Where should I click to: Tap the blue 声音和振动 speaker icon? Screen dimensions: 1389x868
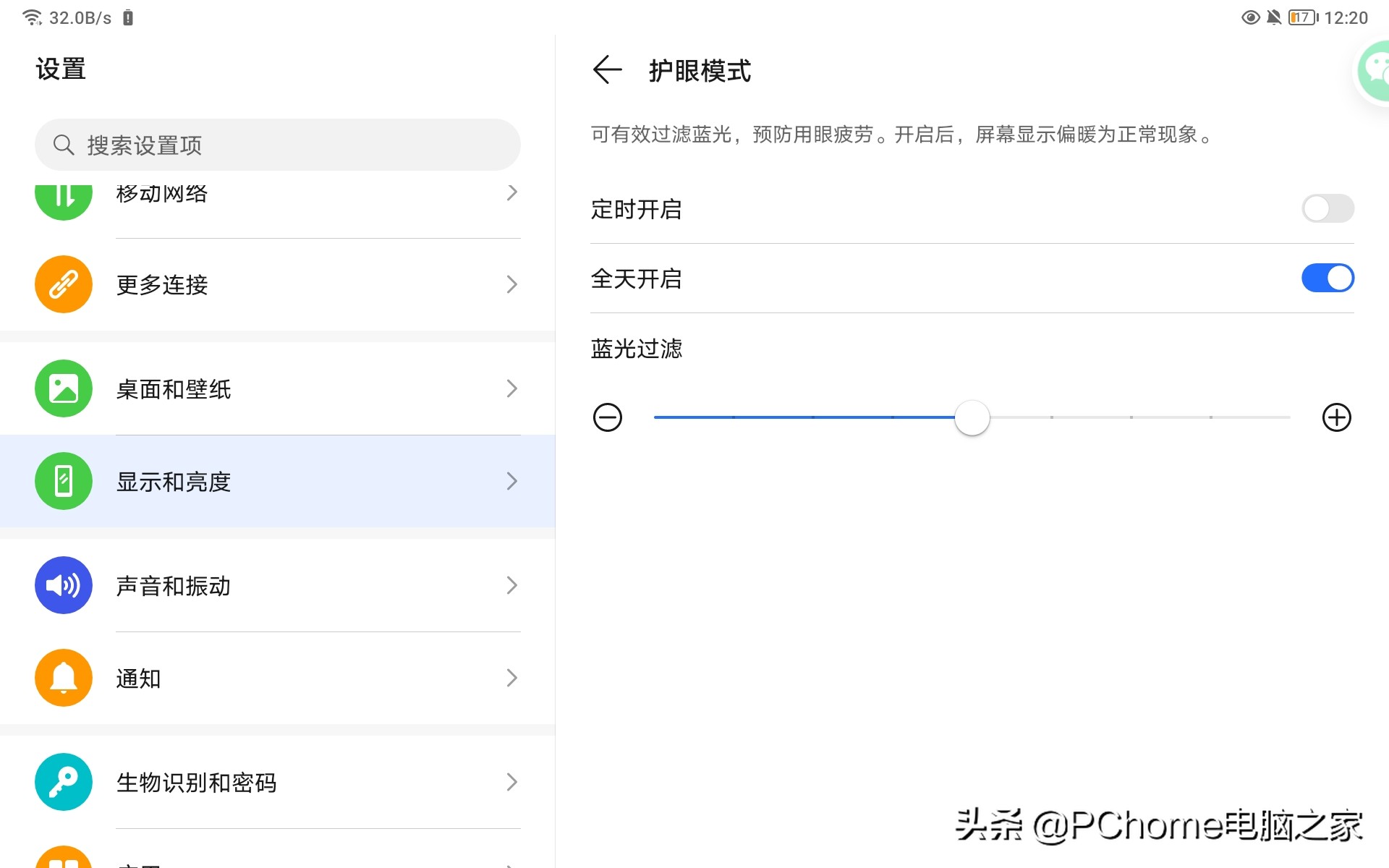point(64,585)
